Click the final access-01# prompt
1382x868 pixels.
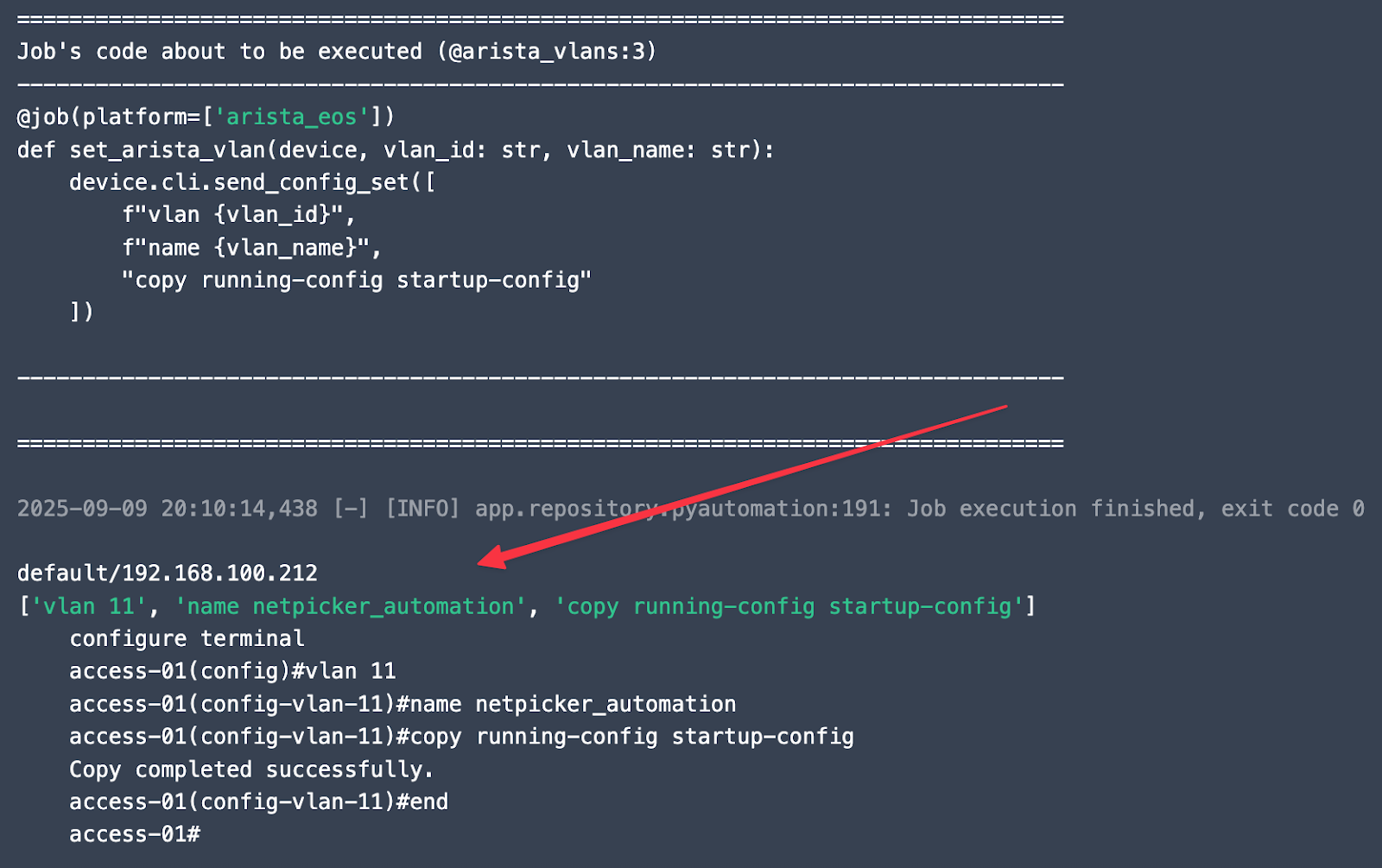point(135,834)
